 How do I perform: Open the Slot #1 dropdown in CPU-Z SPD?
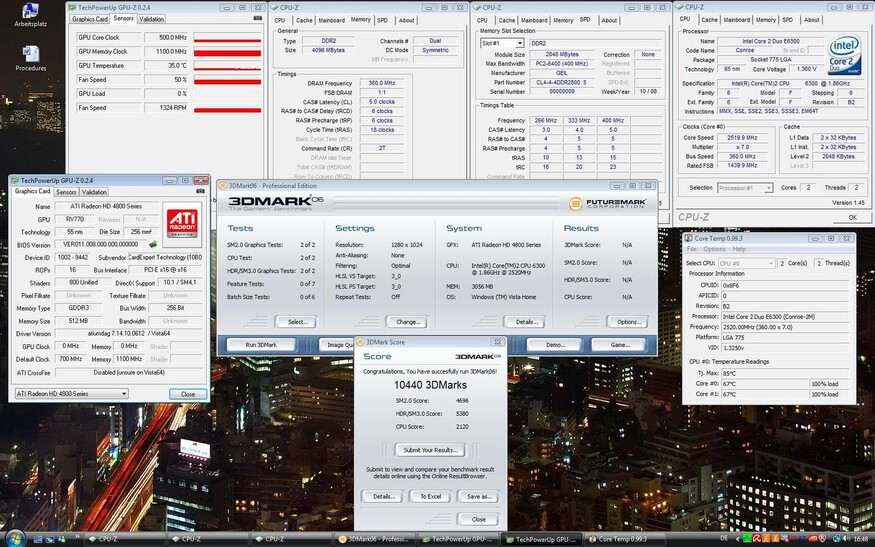(502, 43)
